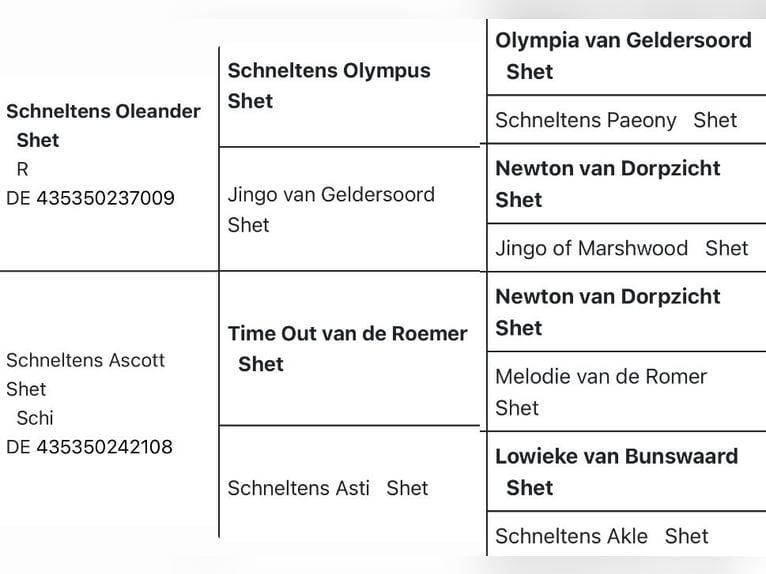Open the Schneltens Olympus pedigree entry
The height and width of the screenshot is (574, 766).
pyautogui.click(x=329, y=71)
